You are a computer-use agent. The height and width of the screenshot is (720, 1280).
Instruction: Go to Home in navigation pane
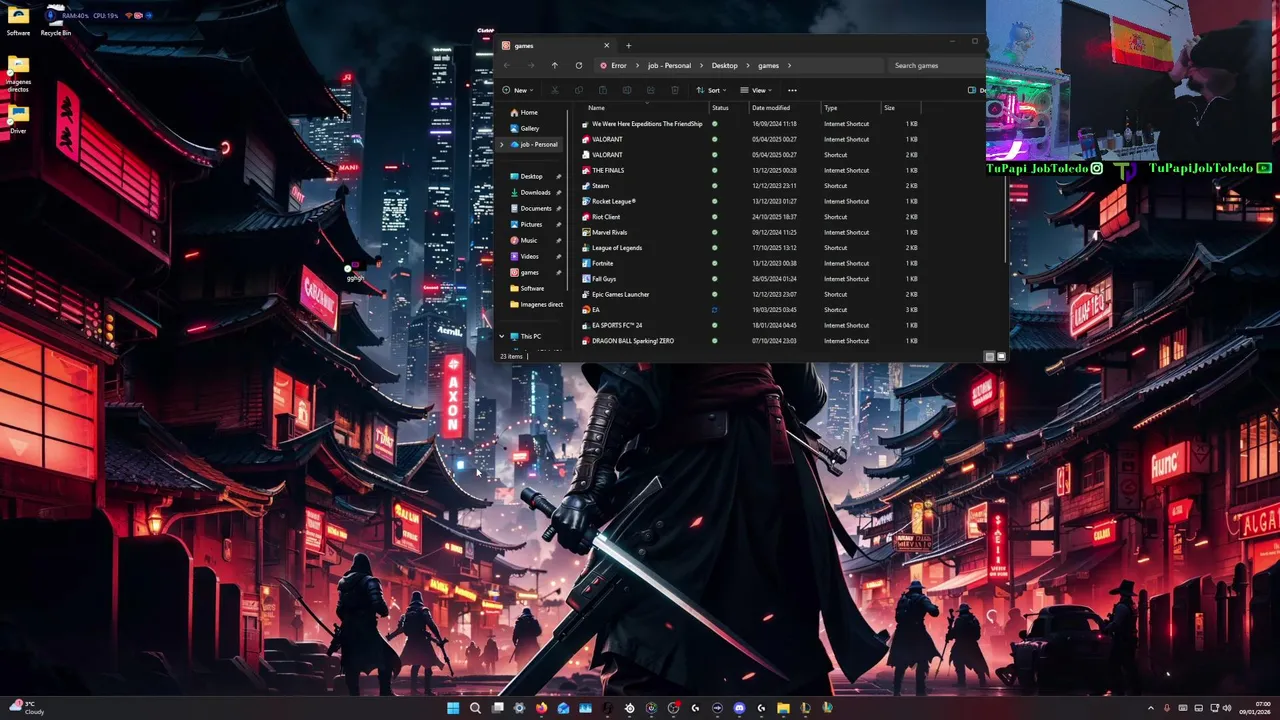click(529, 113)
